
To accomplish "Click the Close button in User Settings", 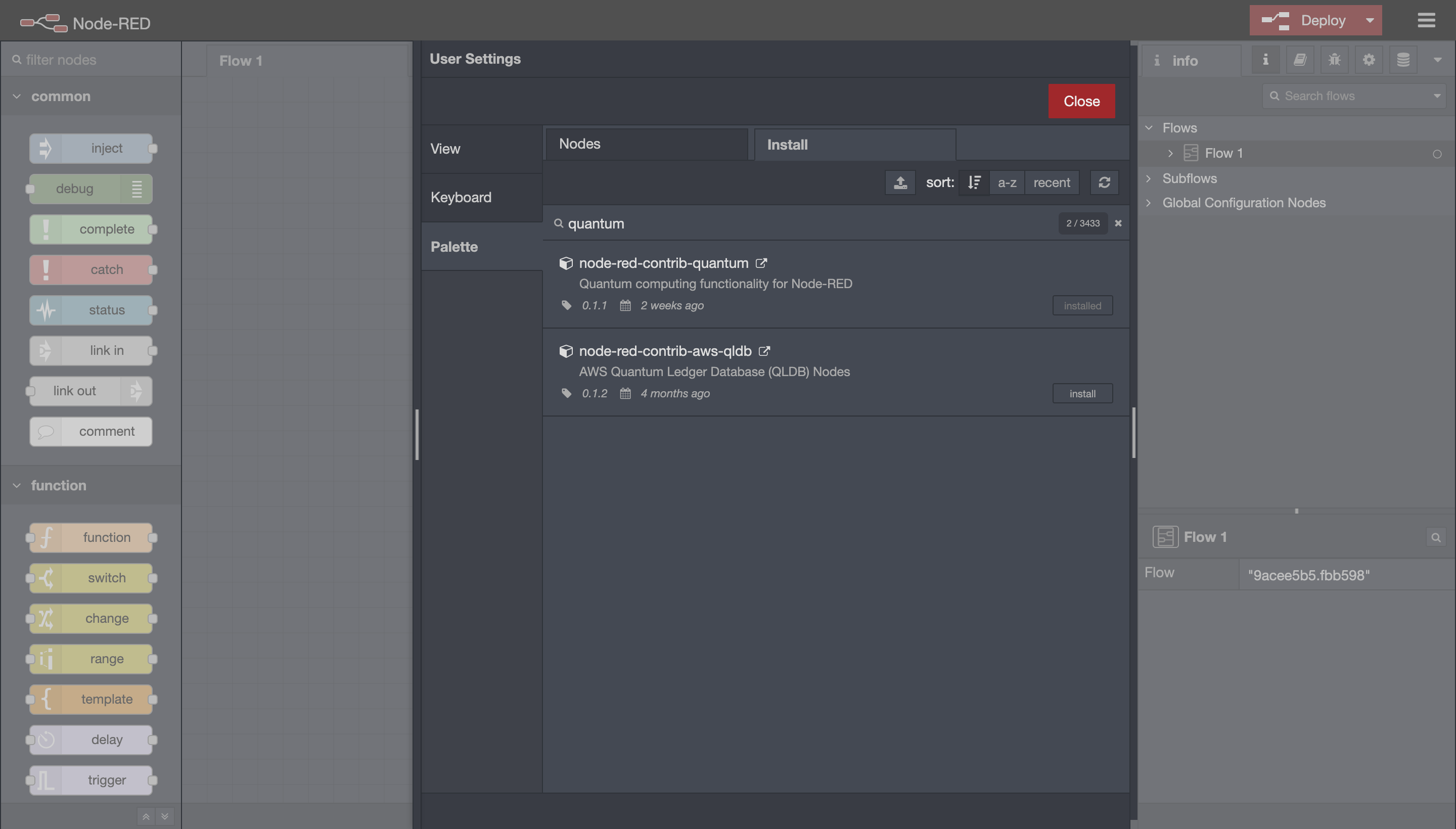I will [1082, 100].
